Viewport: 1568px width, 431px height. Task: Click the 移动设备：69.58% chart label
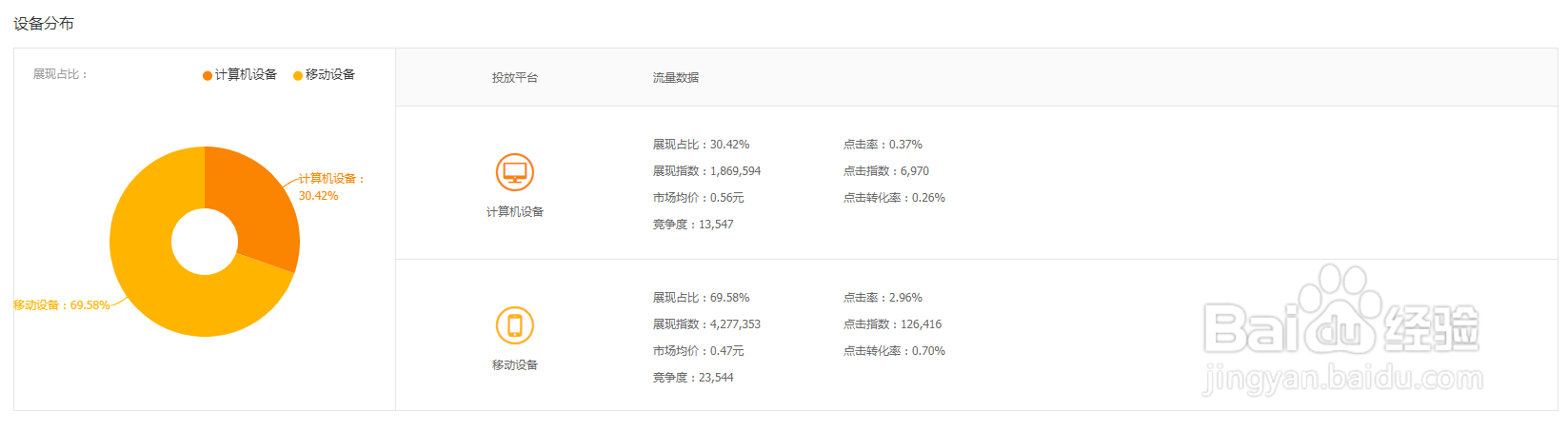coord(62,305)
